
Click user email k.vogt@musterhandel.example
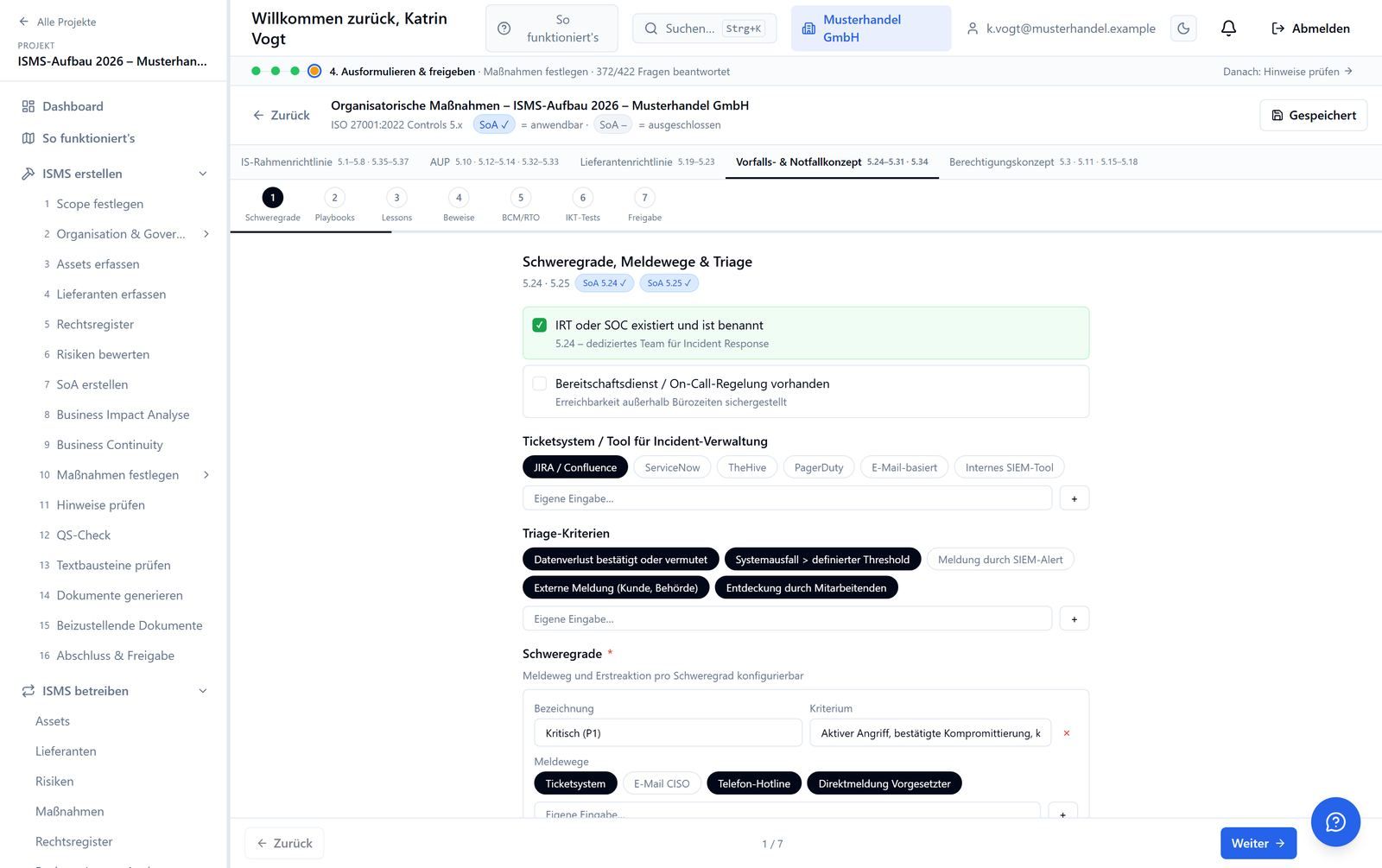(x=1061, y=29)
